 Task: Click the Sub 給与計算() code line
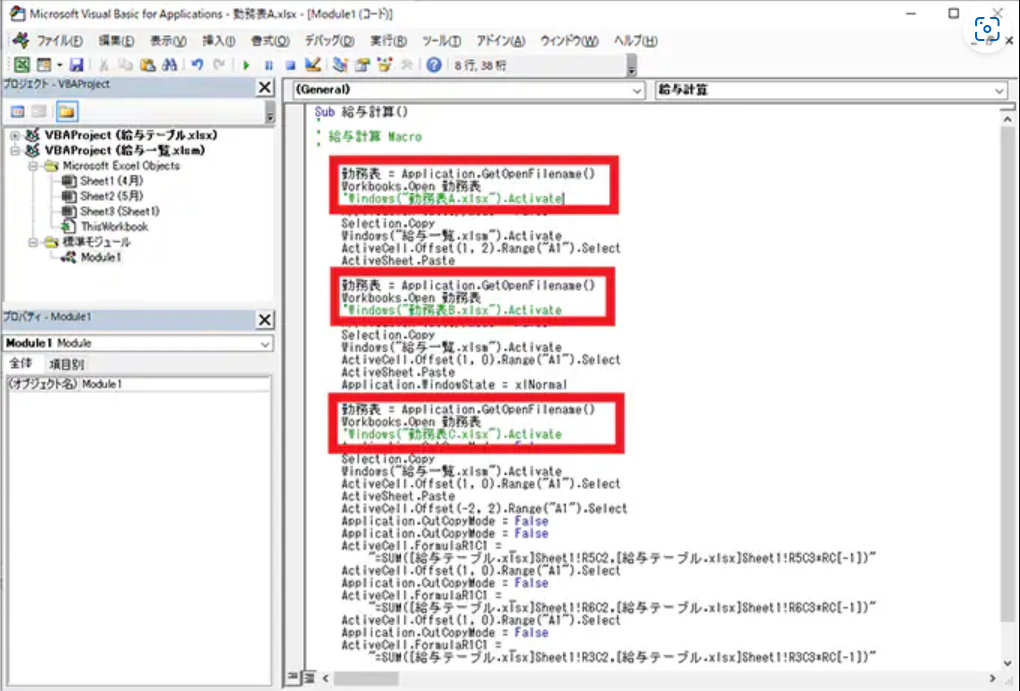pos(361,112)
